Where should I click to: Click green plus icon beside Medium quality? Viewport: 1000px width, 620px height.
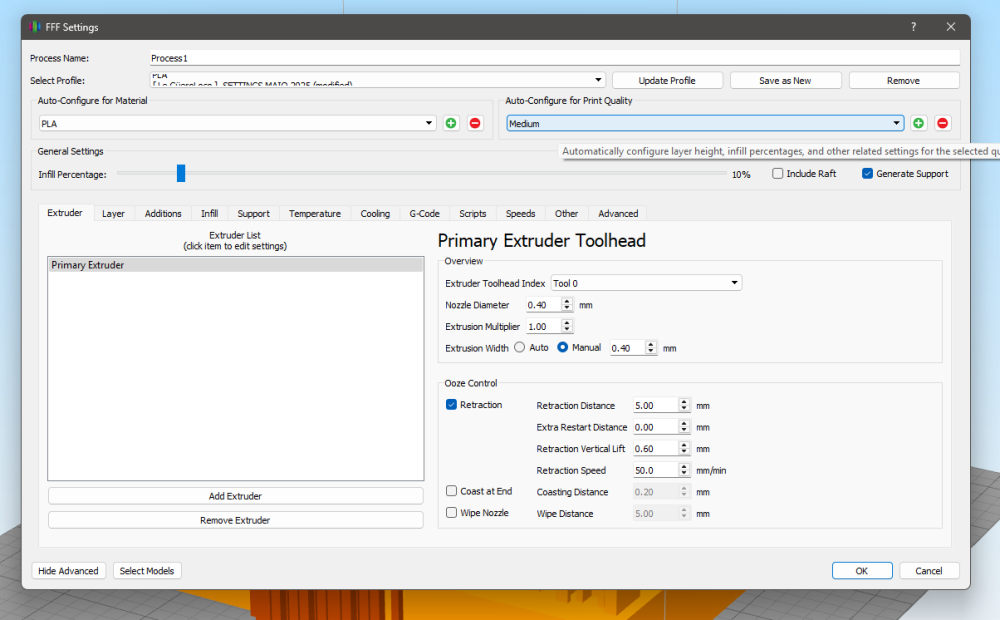[x=918, y=123]
